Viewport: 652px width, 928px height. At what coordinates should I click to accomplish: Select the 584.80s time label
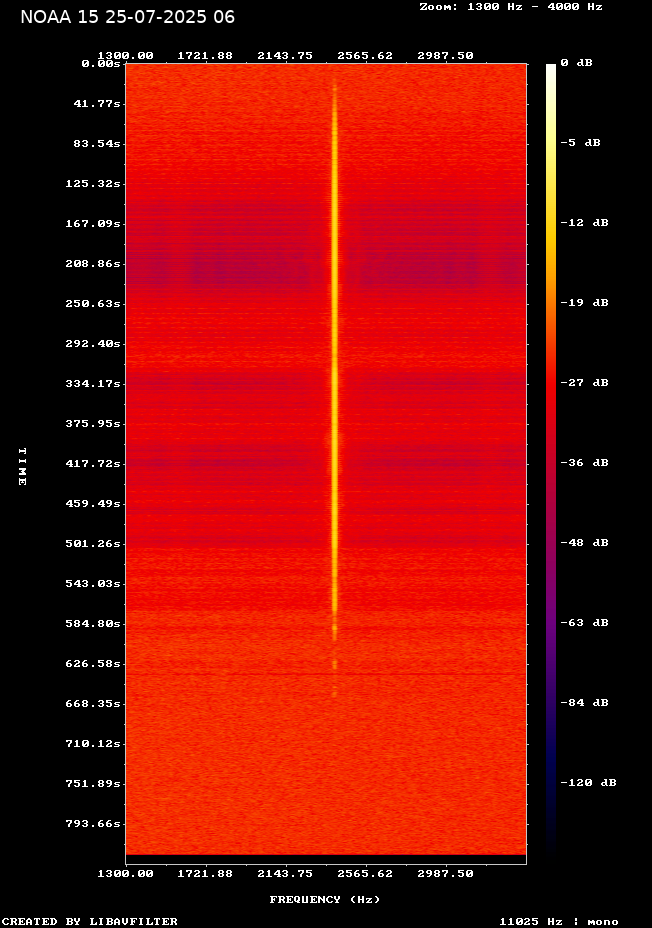tap(93, 624)
